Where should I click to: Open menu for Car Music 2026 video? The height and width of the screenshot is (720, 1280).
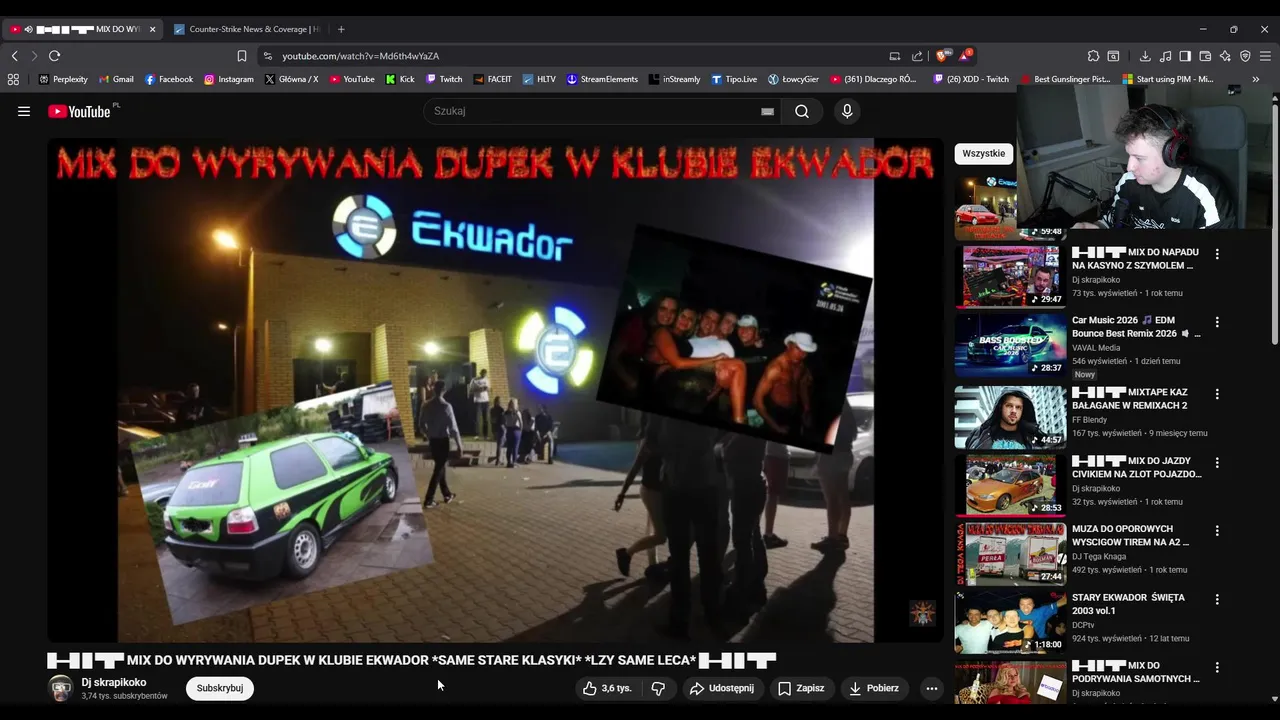1217,322
